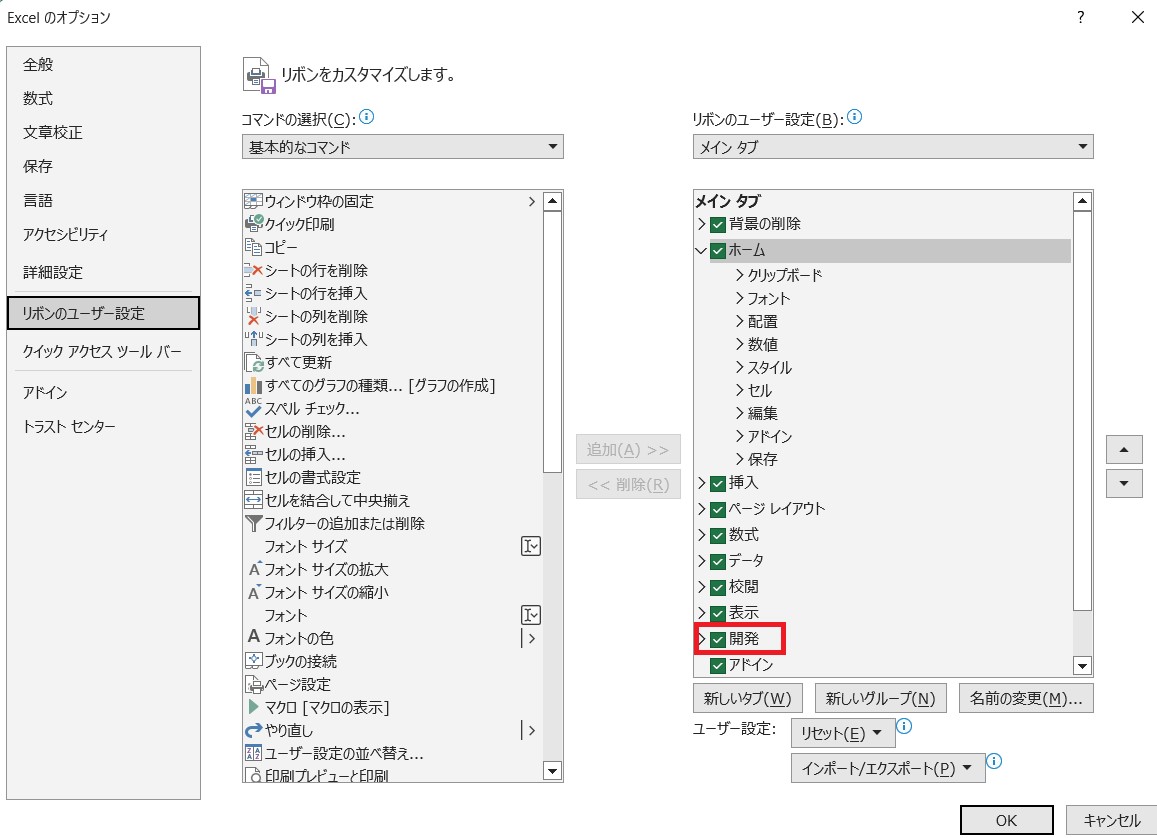Click the Redo (やり直し) arrow icon
This screenshot has width=1157, height=838.
pos(253,730)
